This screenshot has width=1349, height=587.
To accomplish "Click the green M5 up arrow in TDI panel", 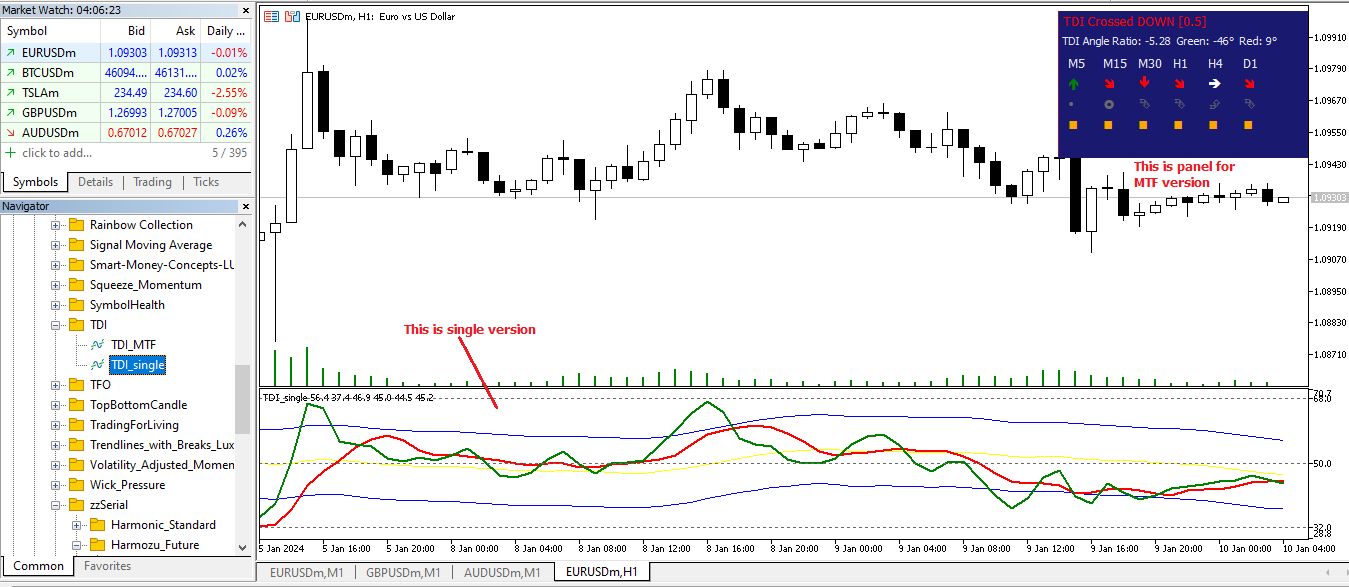I will [1074, 84].
